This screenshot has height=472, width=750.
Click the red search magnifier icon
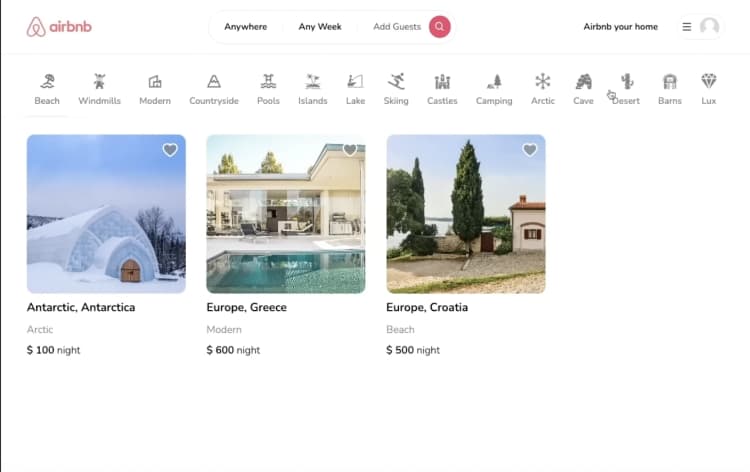(439, 27)
